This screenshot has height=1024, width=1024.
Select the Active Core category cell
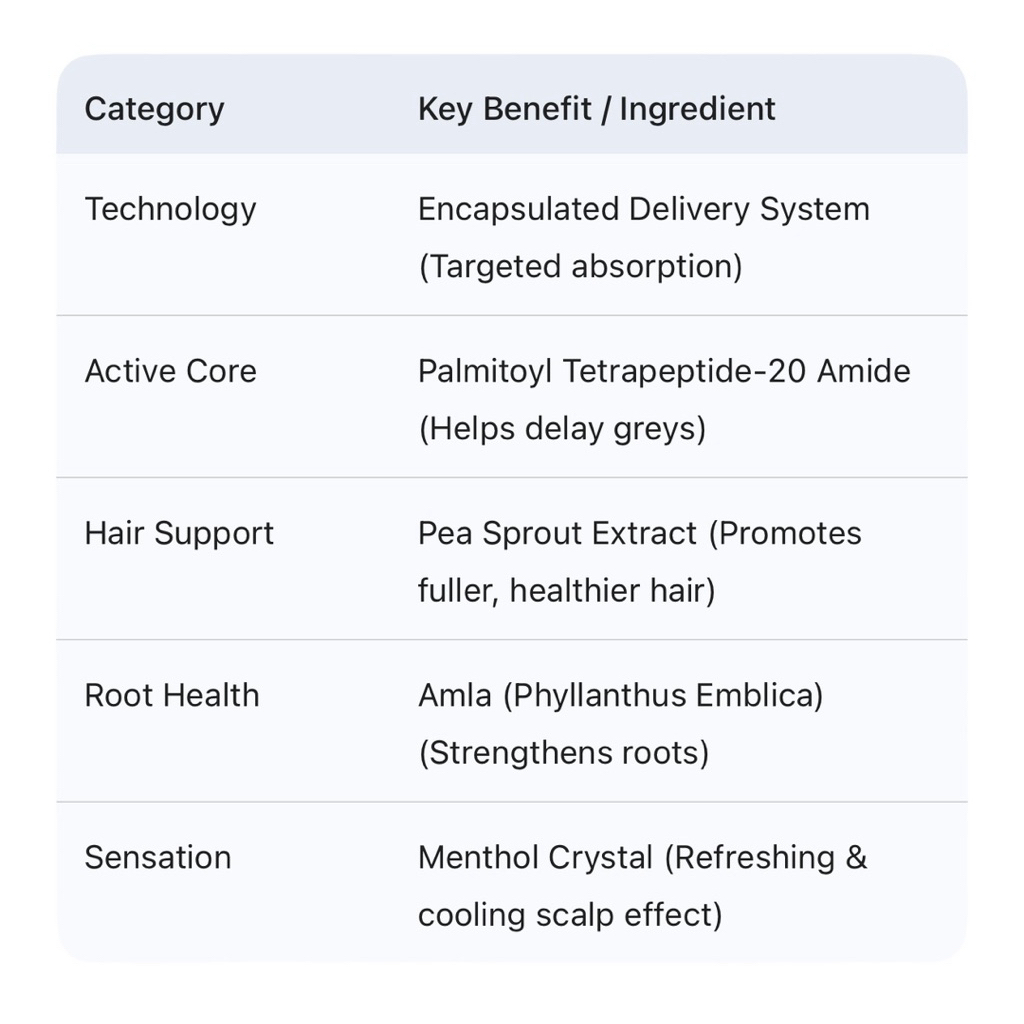coord(170,371)
